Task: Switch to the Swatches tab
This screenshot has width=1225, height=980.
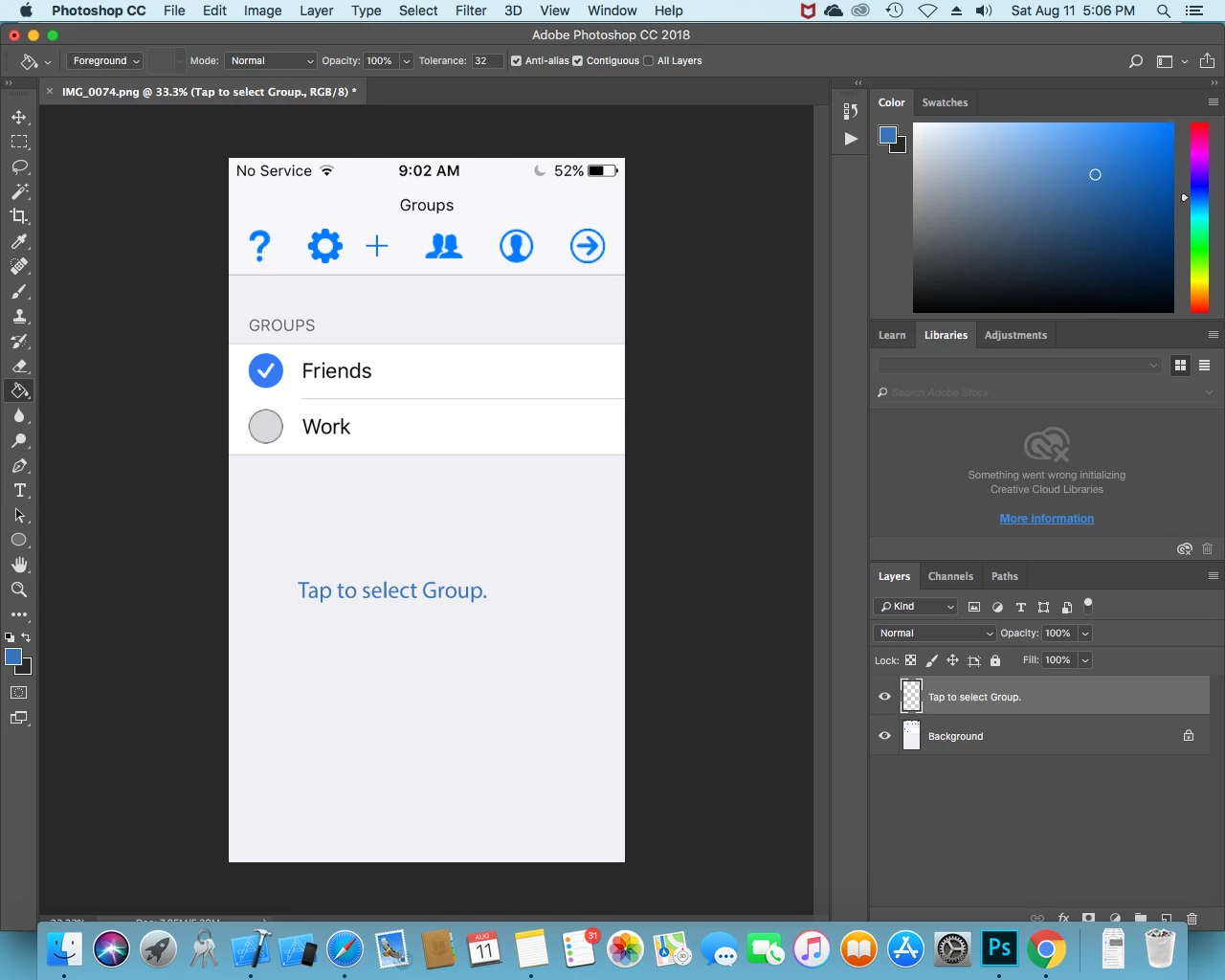Action: pos(945,102)
